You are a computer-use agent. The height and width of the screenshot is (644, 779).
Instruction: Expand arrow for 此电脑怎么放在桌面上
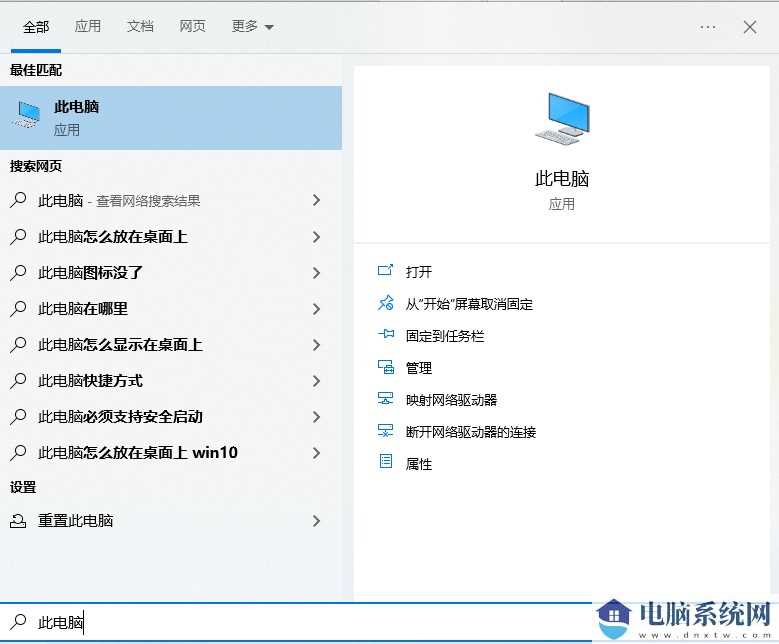(316, 237)
